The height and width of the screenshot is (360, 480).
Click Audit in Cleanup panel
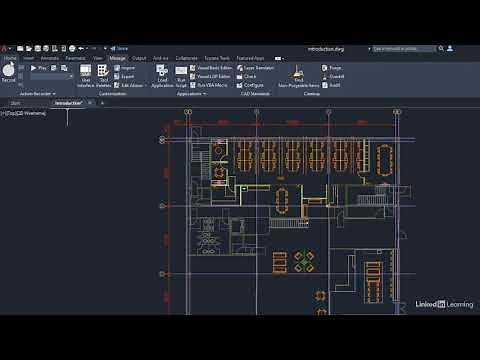click(x=331, y=85)
